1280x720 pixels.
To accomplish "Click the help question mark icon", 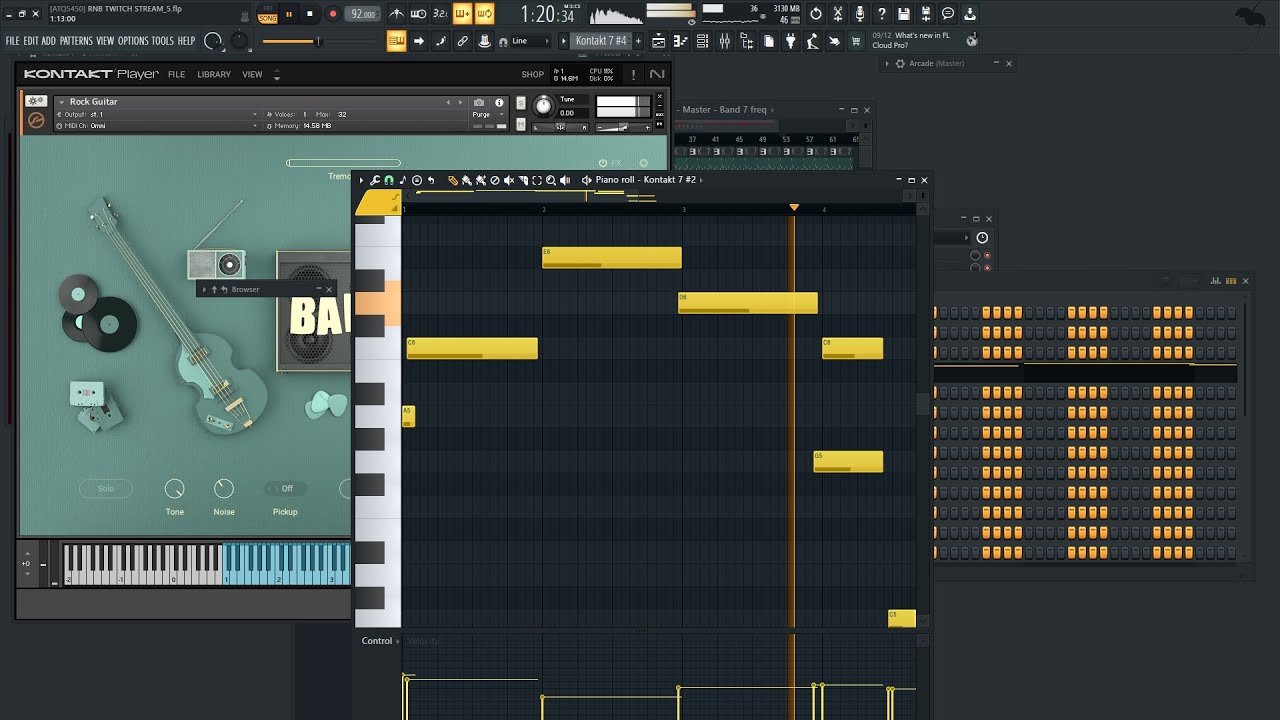I will pos(882,14).
